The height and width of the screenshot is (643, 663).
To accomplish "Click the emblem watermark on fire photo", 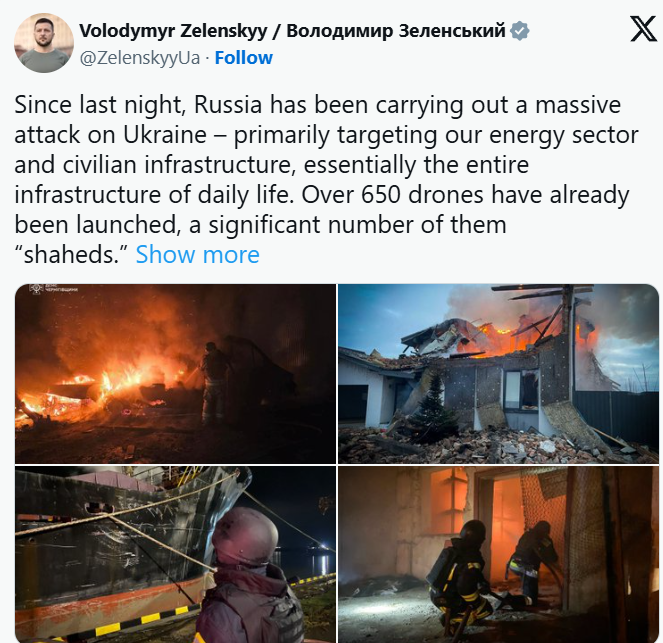I will (x=37, y=289).
